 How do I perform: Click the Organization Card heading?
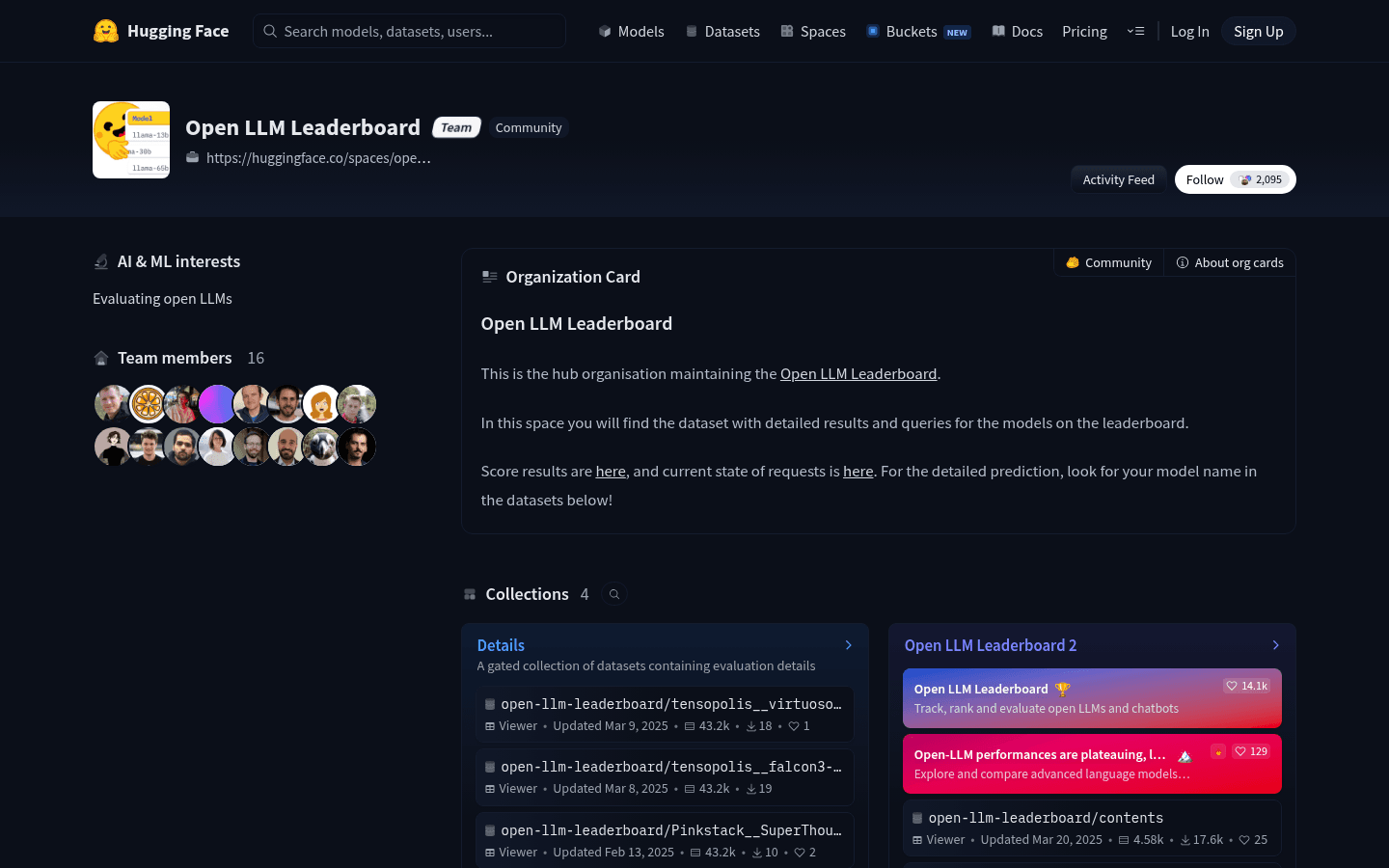[573, 277]
